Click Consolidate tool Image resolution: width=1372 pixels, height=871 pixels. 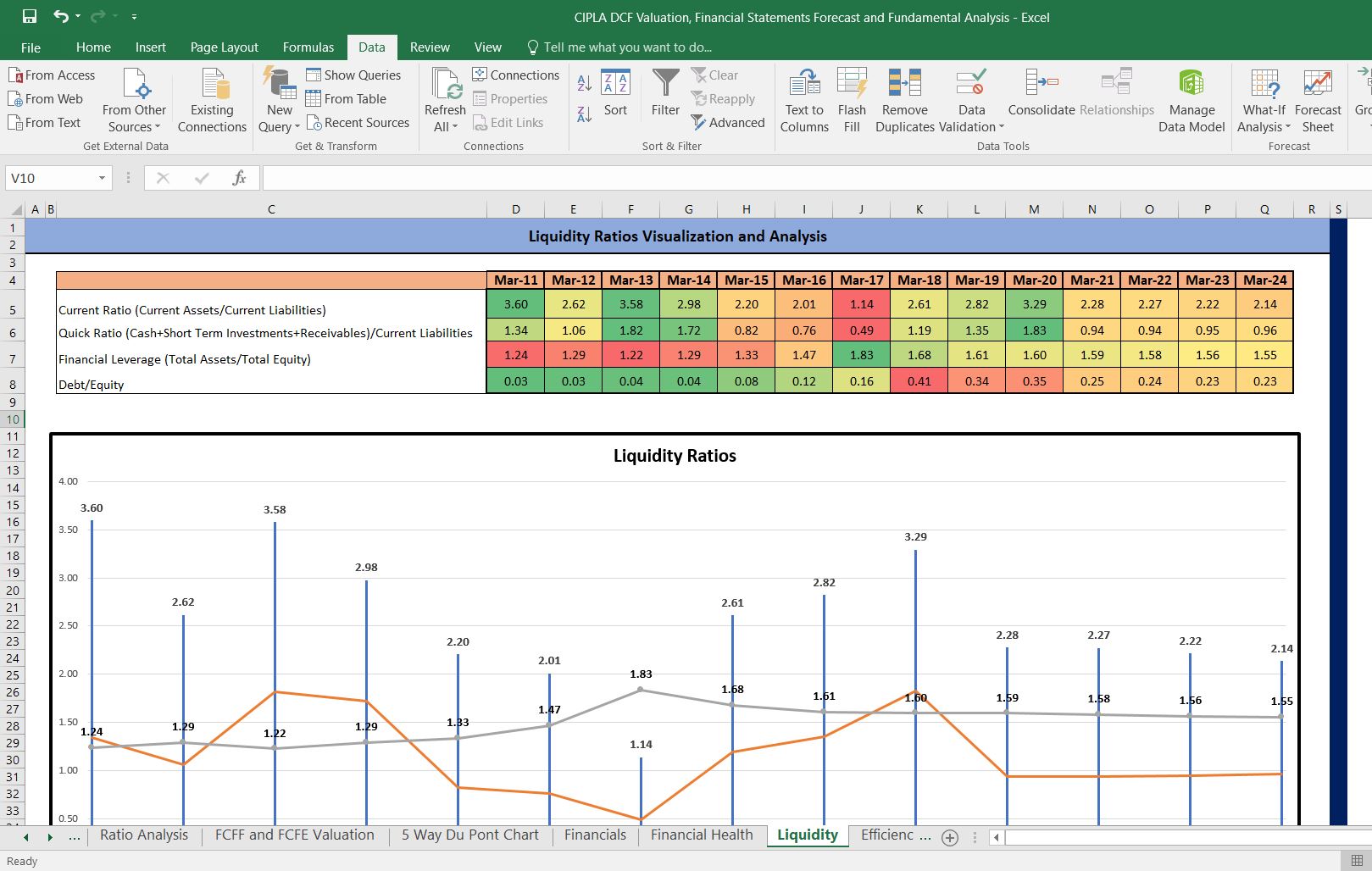pos(1041,92)
